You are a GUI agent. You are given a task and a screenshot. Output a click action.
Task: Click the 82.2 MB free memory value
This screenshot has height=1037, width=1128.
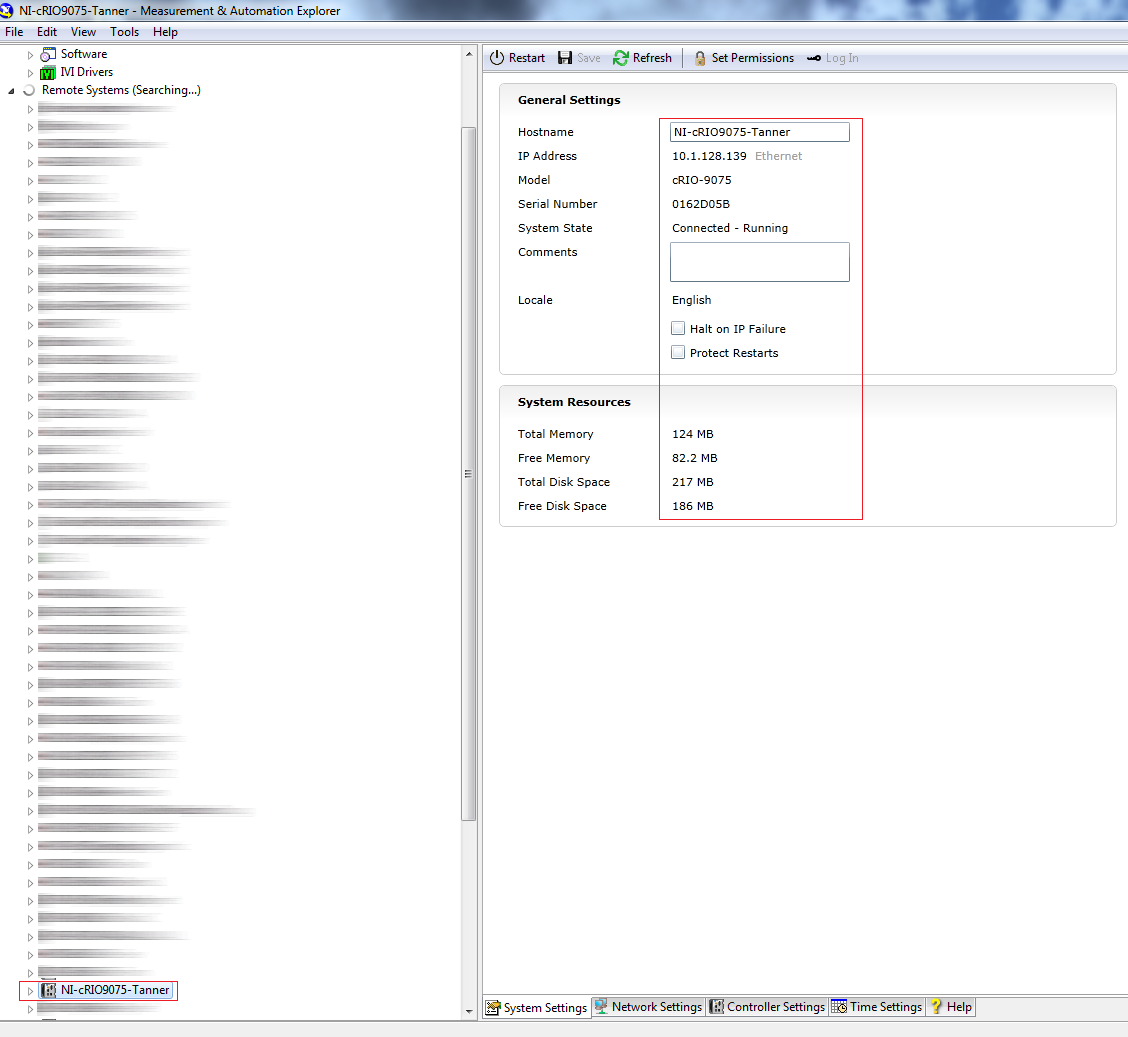tap(694, 458)
